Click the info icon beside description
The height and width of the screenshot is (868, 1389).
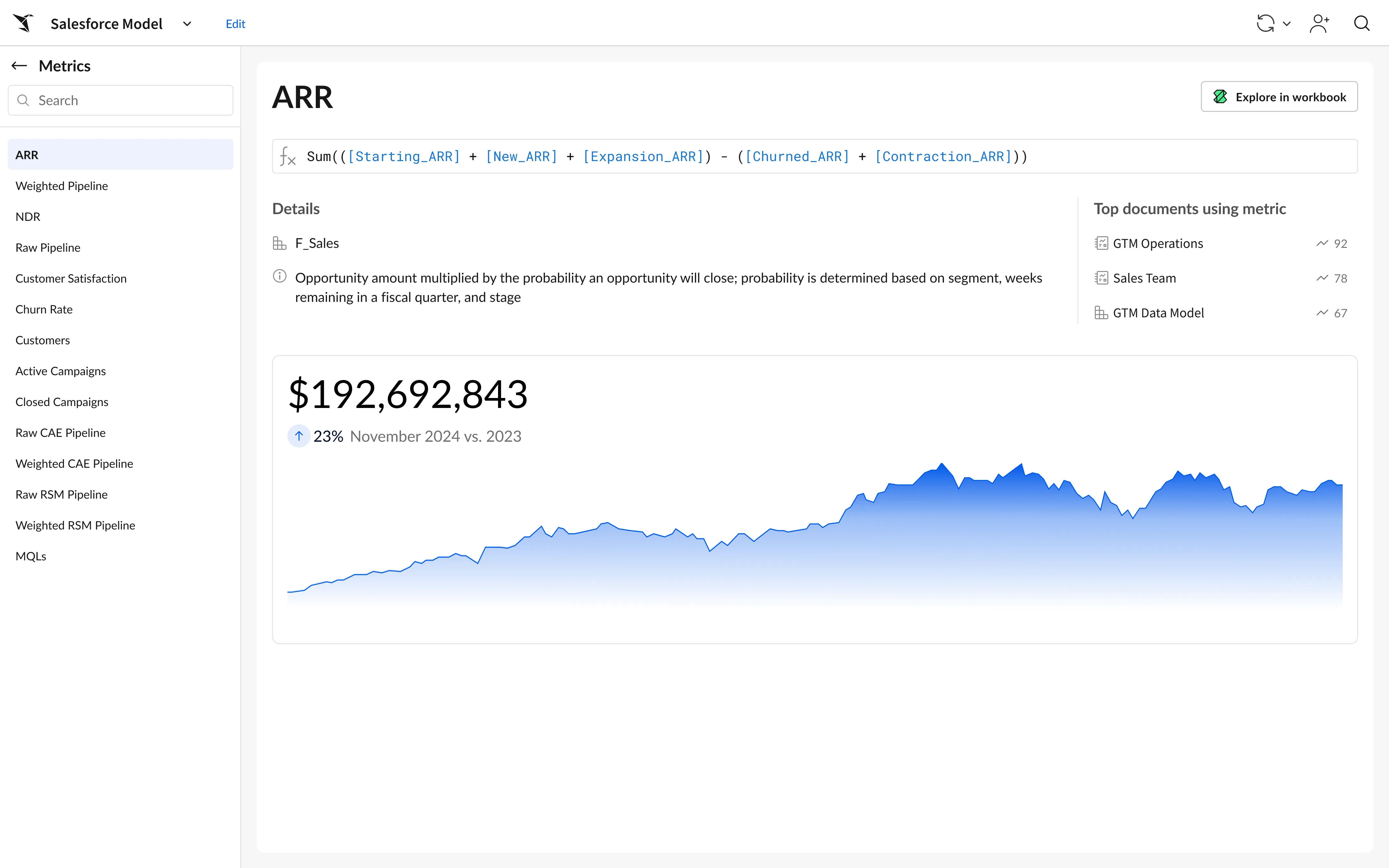tap(279, 277)
